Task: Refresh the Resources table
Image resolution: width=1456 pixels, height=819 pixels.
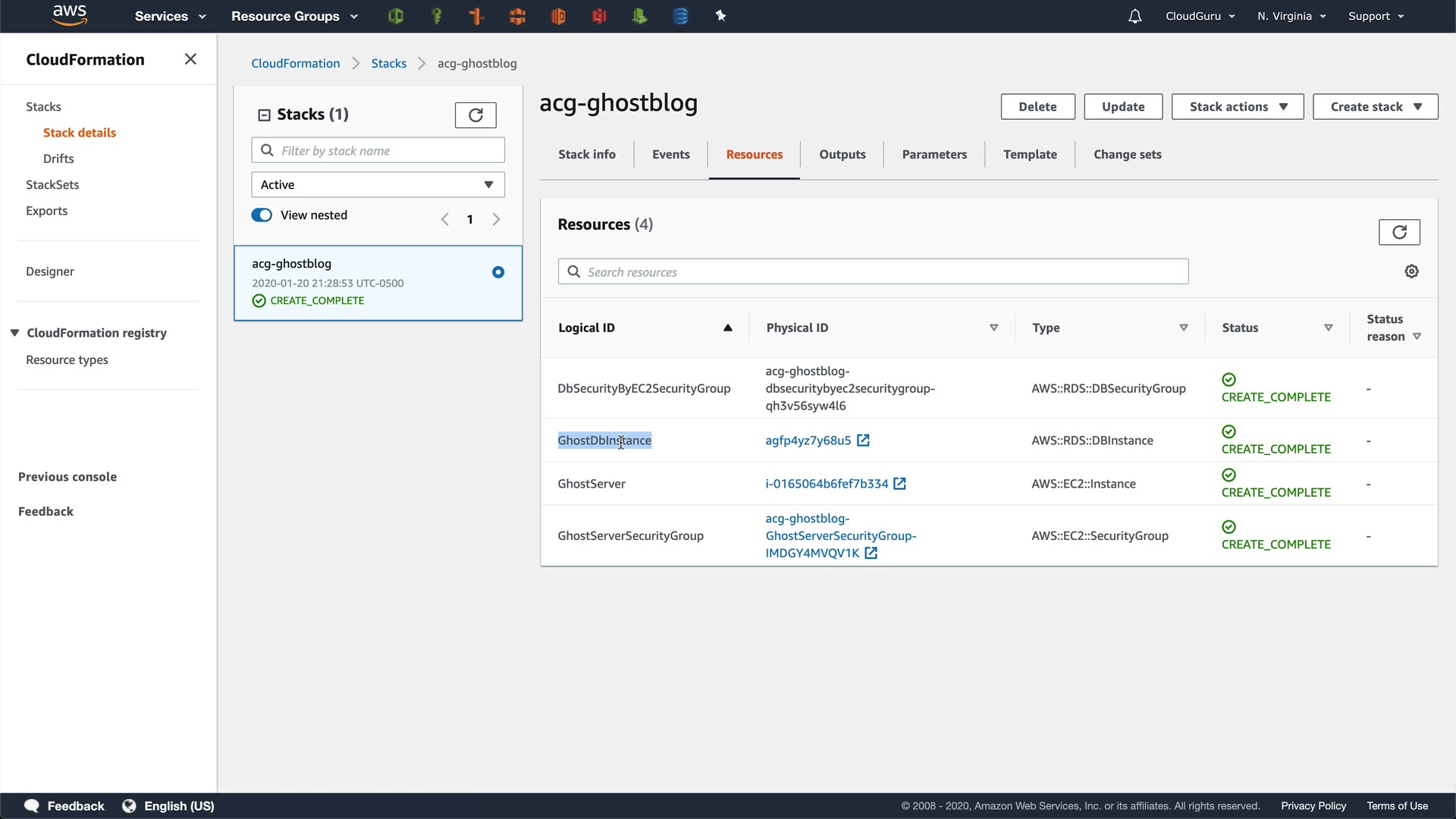Action: 1399,232
